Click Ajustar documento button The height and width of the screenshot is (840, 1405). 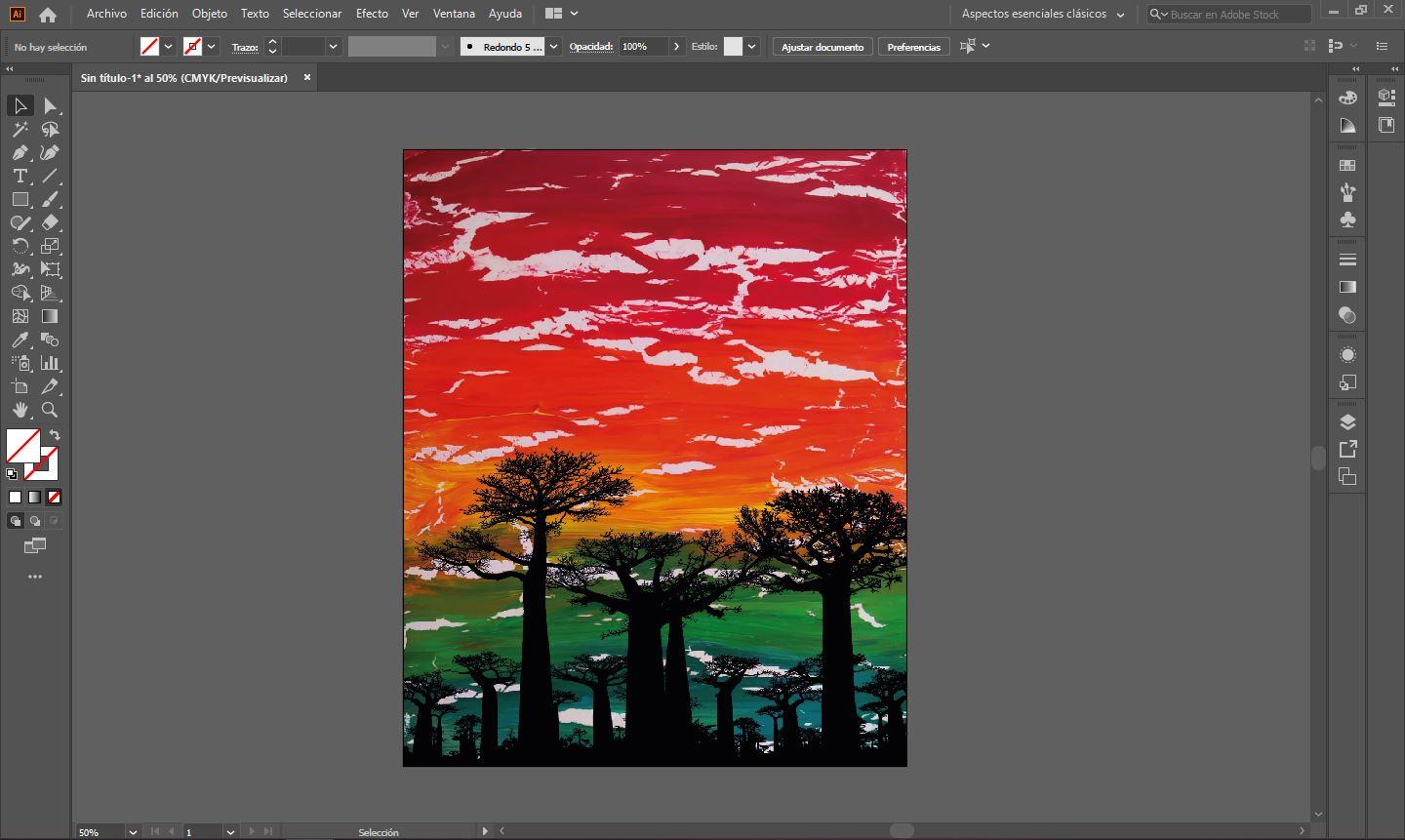823,46
